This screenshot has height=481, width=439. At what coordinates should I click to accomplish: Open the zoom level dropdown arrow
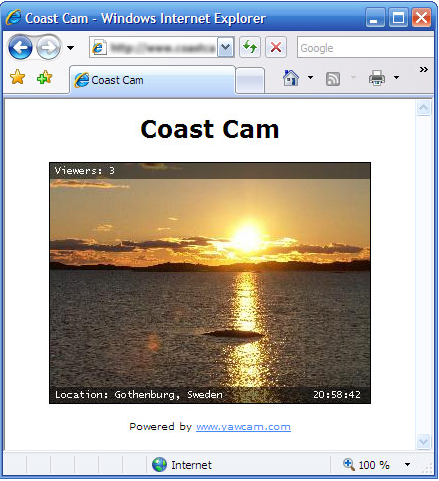[x=407, y=464]
